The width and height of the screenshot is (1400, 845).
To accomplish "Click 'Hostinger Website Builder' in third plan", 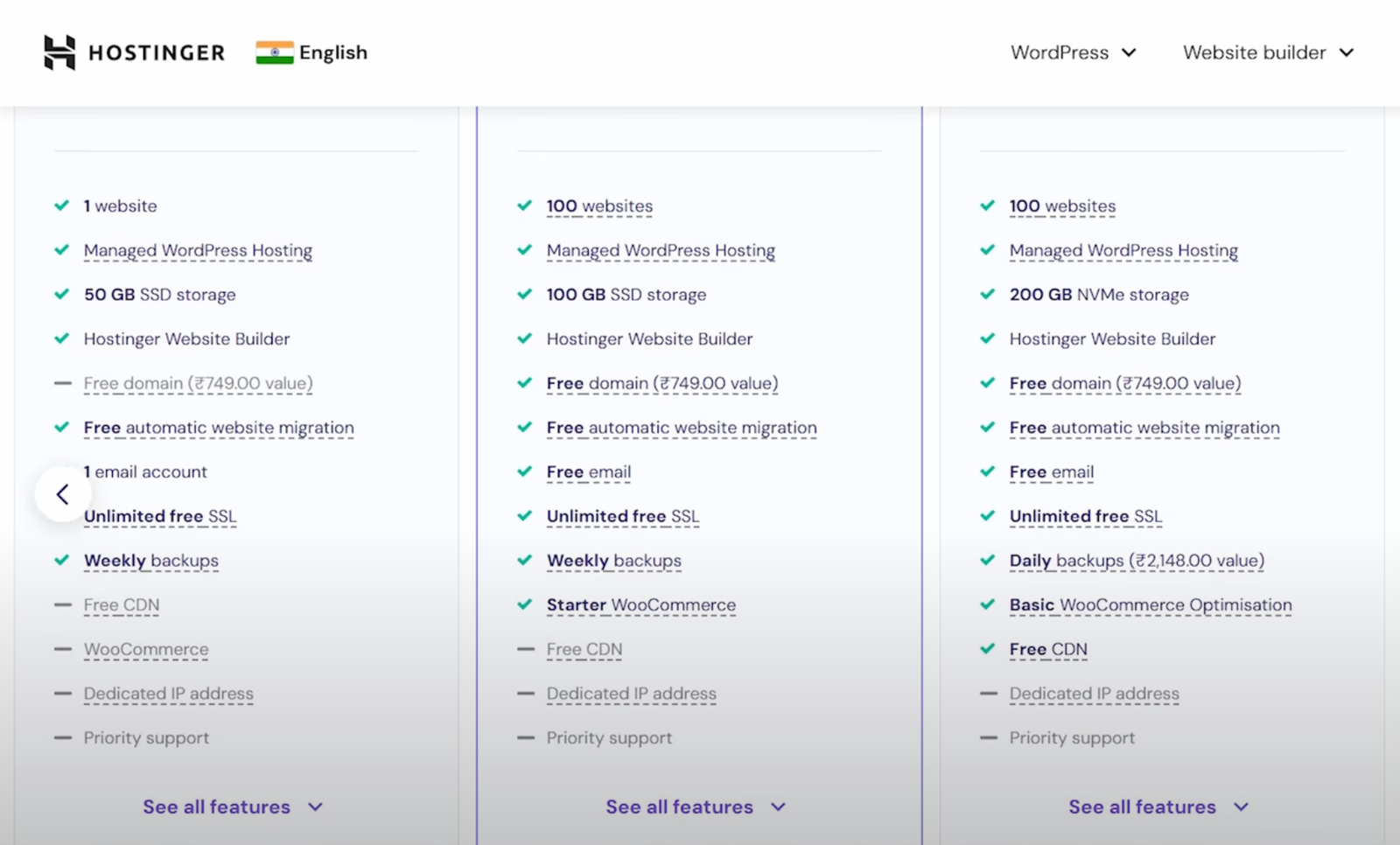I will (1112, 339).
